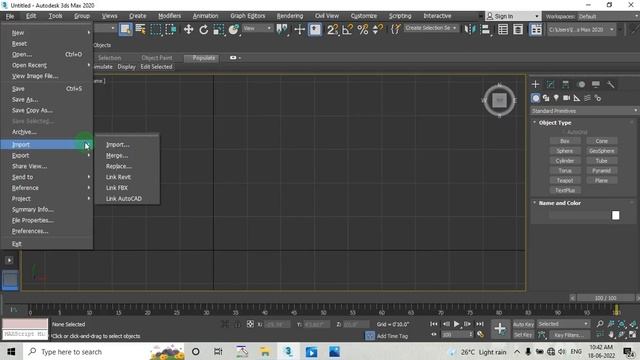Open the Display command panel tab
The image size is (640, 360).
(x=596, y=84)
